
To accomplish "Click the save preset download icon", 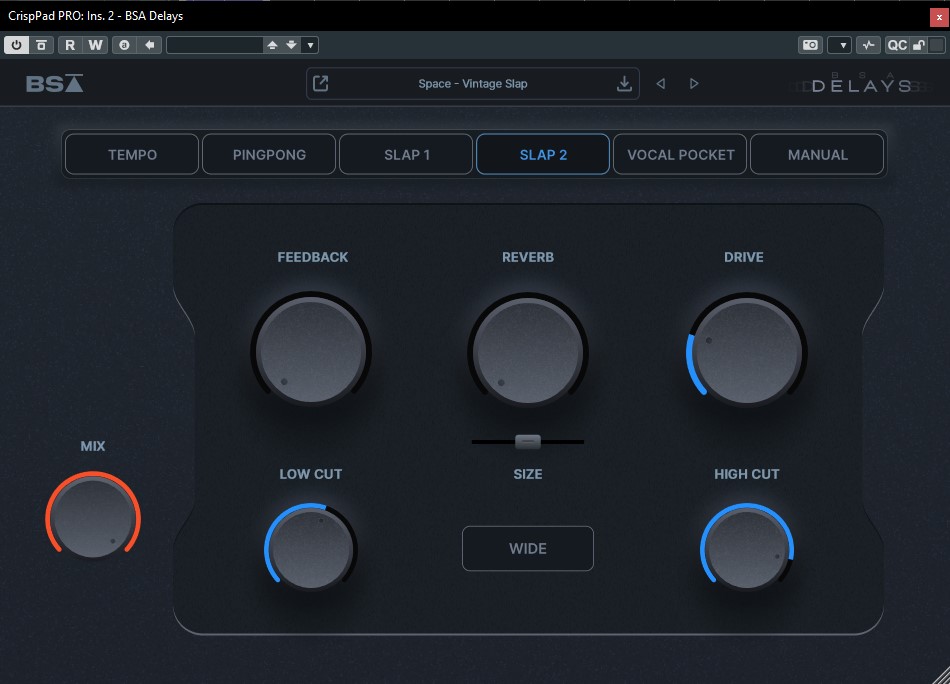I will tap(624, 84).
